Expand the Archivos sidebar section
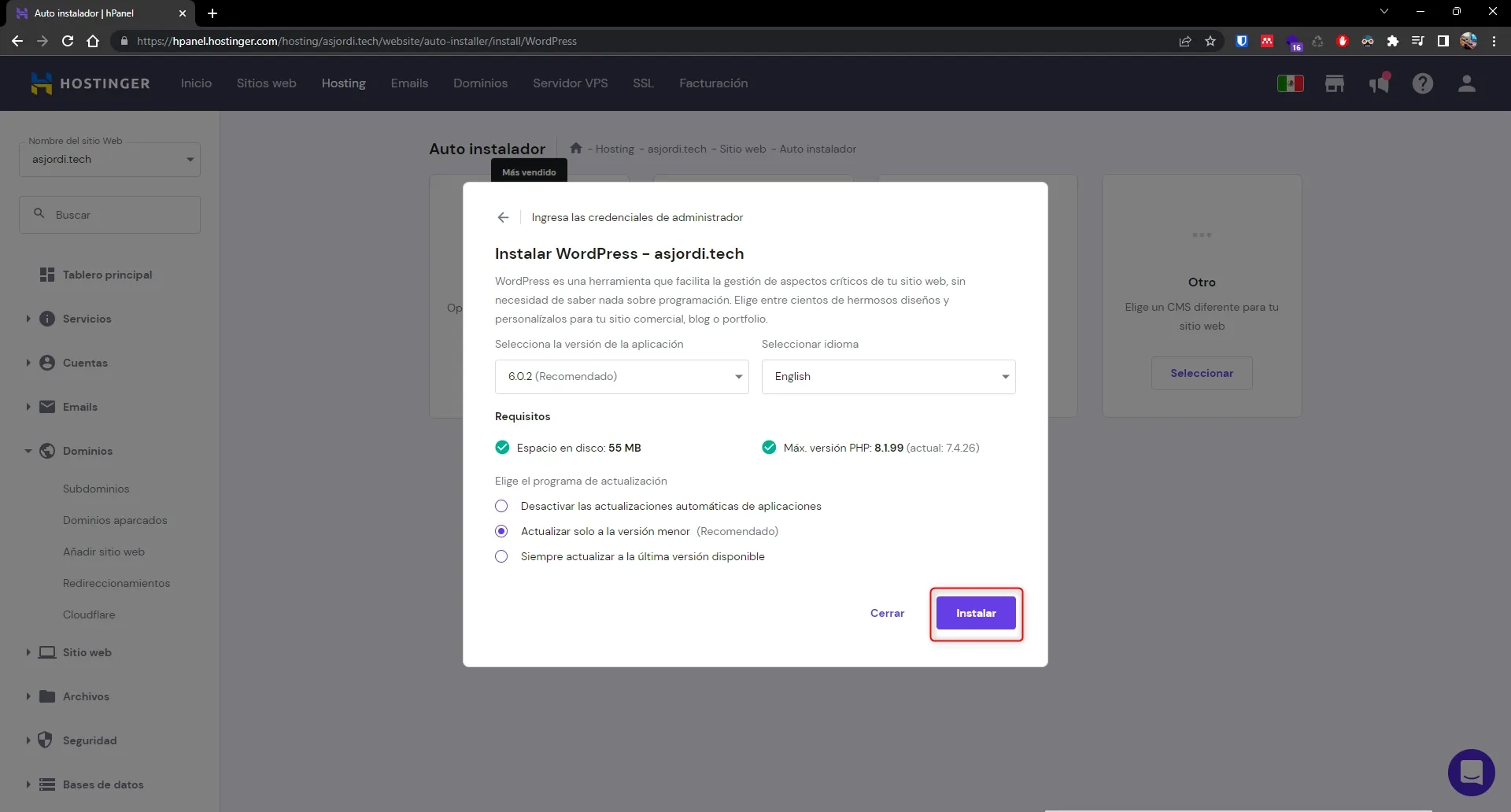The height and width of the screenshot is (812, 1511). pos(28,696)
